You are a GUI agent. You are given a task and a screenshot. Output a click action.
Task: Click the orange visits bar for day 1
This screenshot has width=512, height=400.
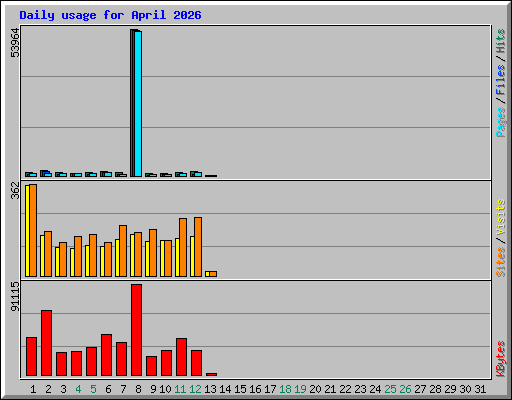click(33, 230)
